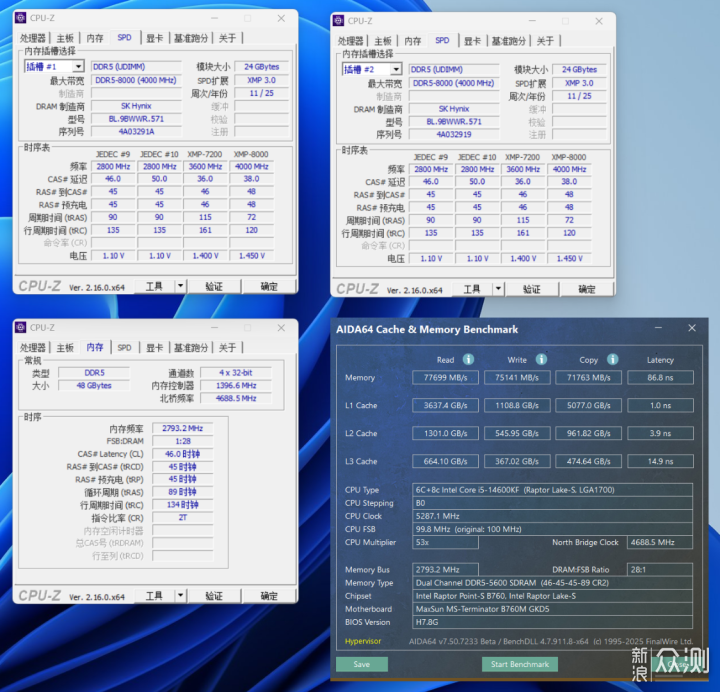The height and width of the screenshot is (692, 720).
Task: Click the Read info icon in AIDA64
Action: coord(468,359)
